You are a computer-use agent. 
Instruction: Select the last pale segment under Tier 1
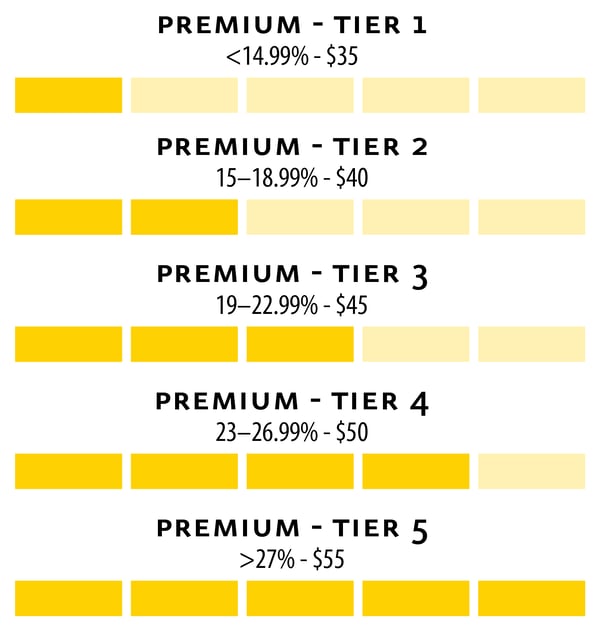click(531, 95)
